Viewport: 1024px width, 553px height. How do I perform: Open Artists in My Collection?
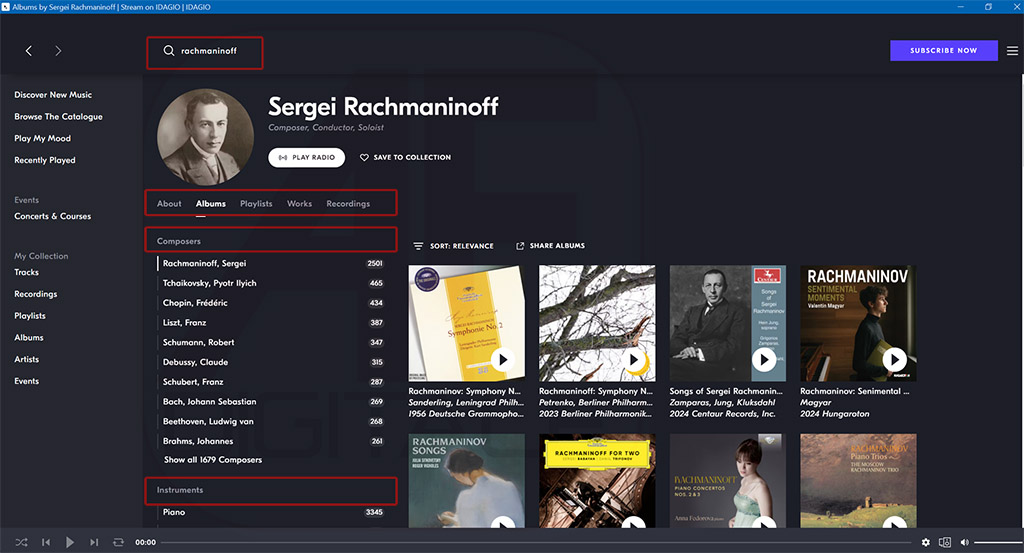point(26,359)
